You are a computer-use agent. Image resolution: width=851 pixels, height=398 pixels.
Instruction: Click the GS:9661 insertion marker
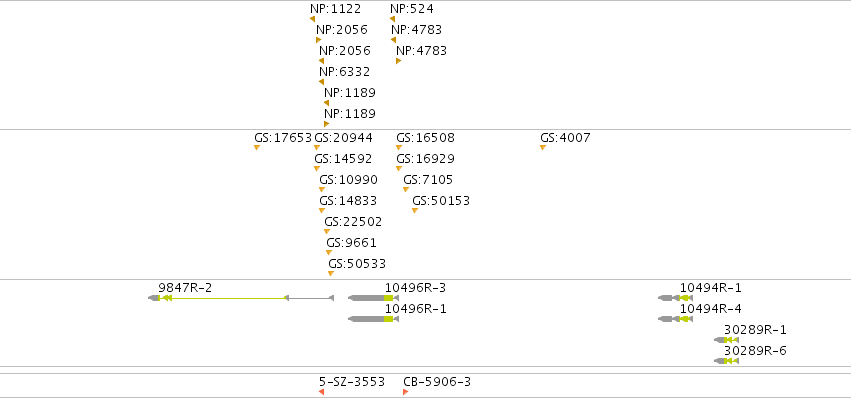click(x=329, y=252)
